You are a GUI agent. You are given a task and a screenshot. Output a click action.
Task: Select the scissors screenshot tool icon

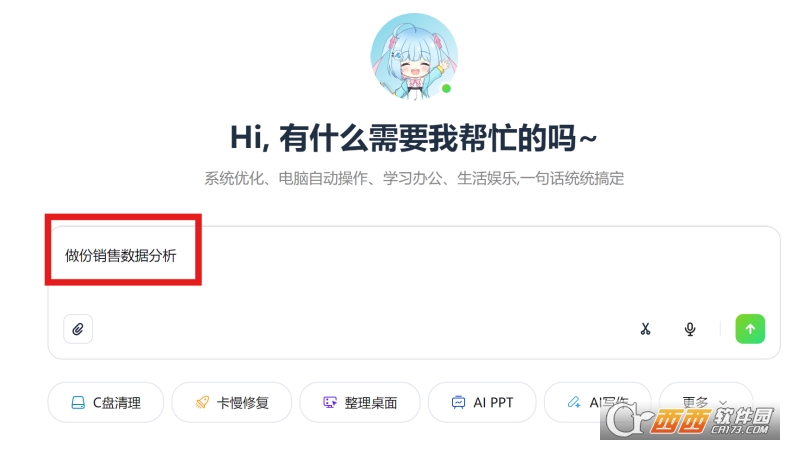tap(645, 329)
